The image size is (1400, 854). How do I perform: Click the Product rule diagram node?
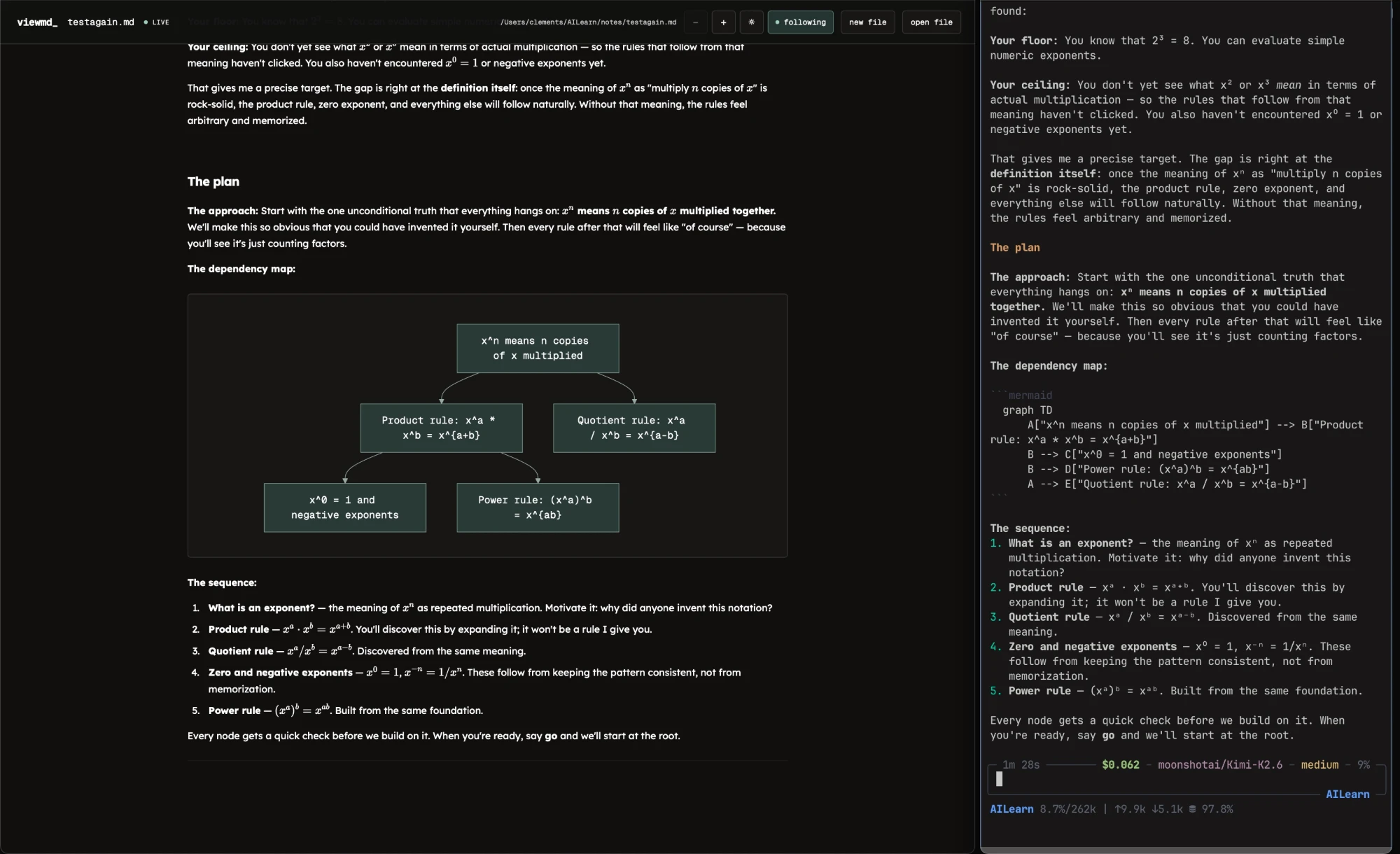441,428
